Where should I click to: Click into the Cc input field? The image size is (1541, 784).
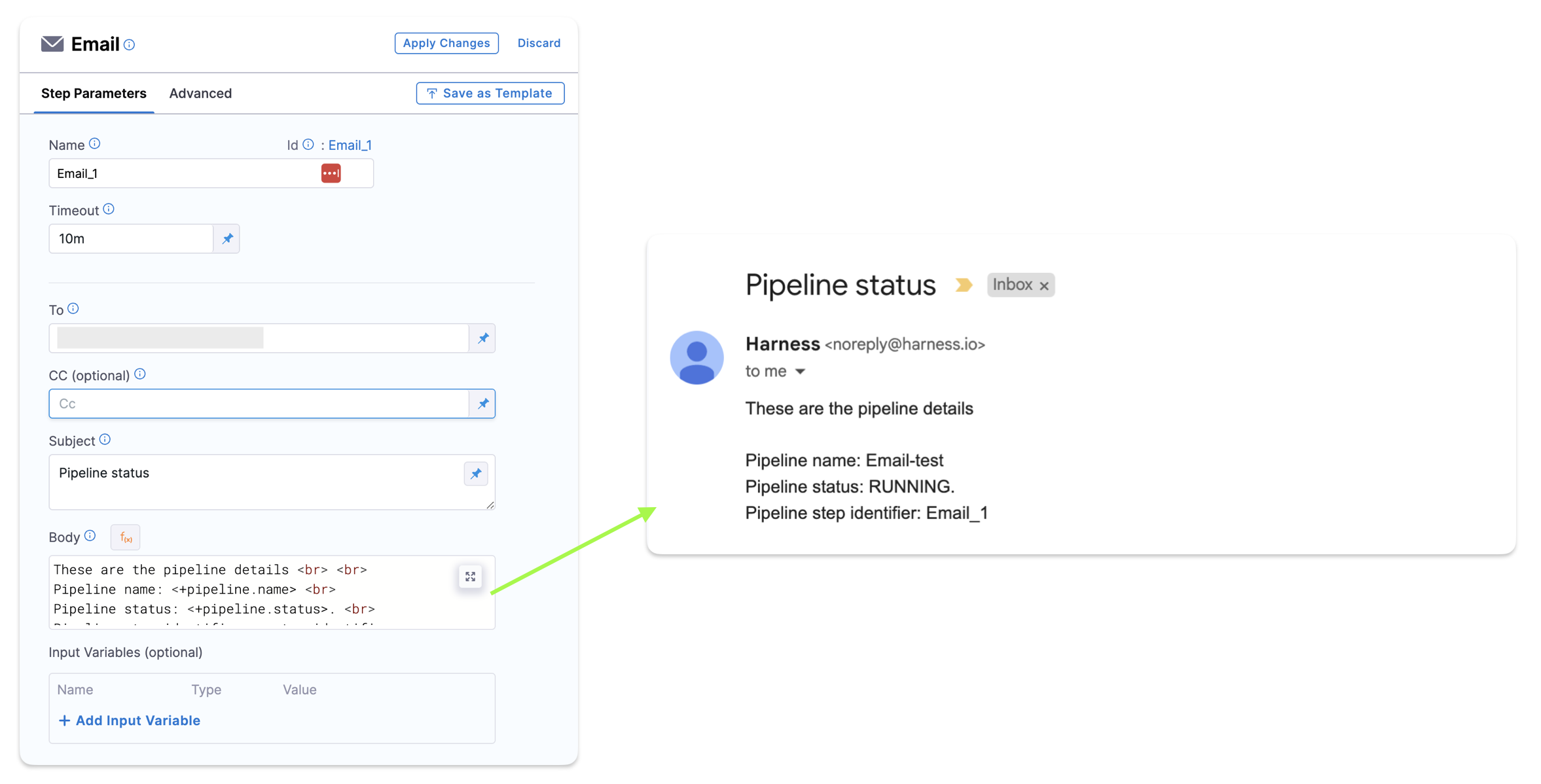259,404
